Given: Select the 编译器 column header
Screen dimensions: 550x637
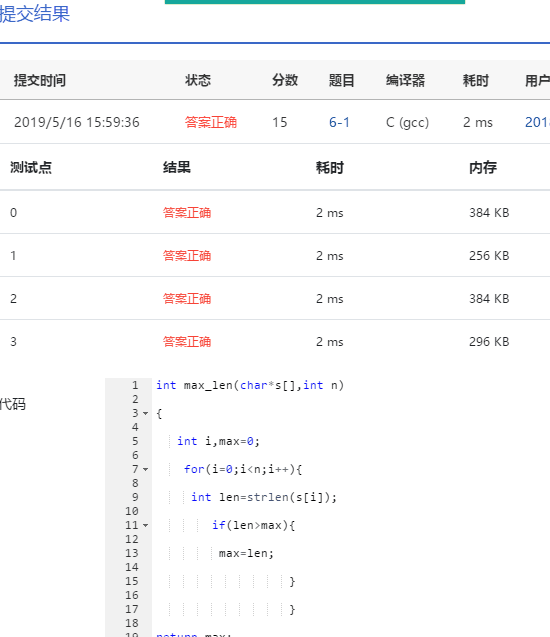Looking at the screenshot, I should 405,80.
